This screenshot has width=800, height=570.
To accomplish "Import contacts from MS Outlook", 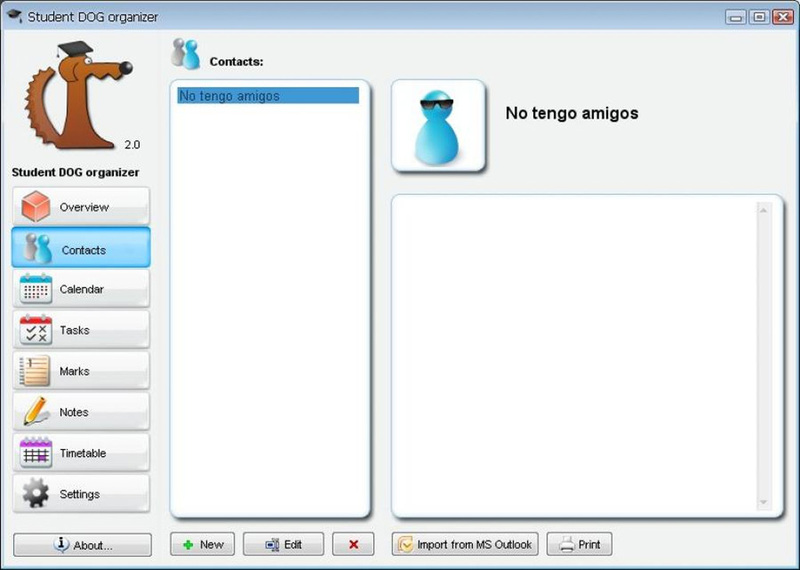I will pos(465,544).
